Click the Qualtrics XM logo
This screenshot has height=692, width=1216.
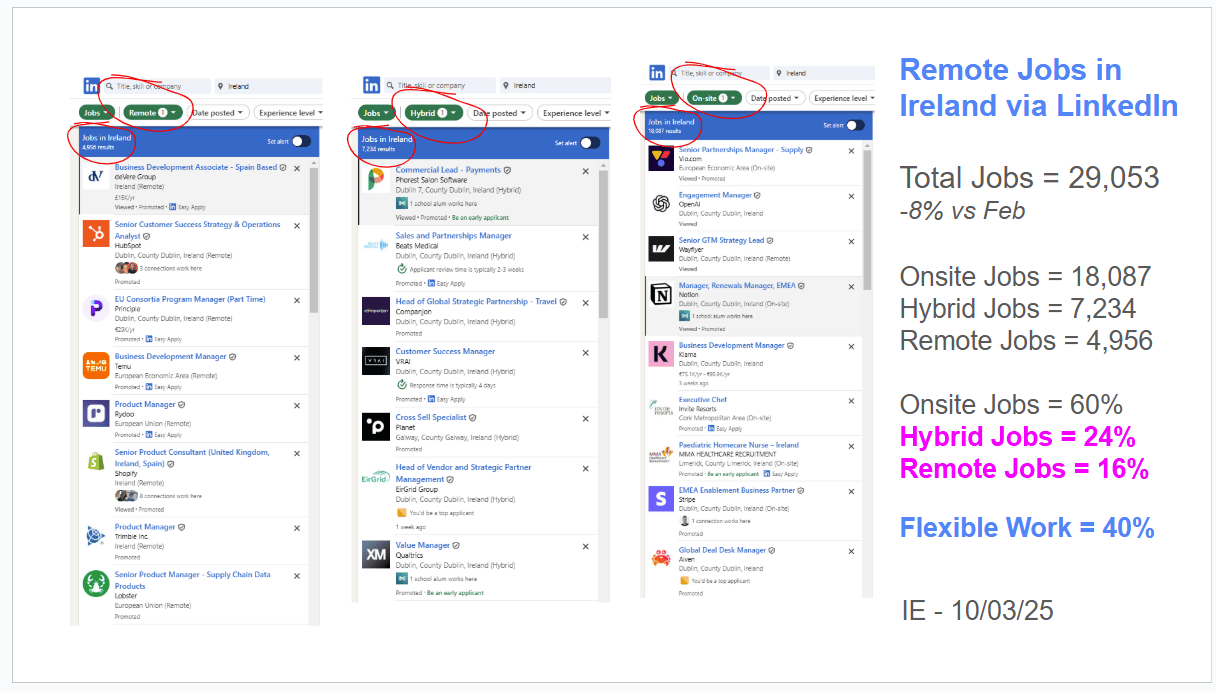pyautogui.click(x=376, y=555)
